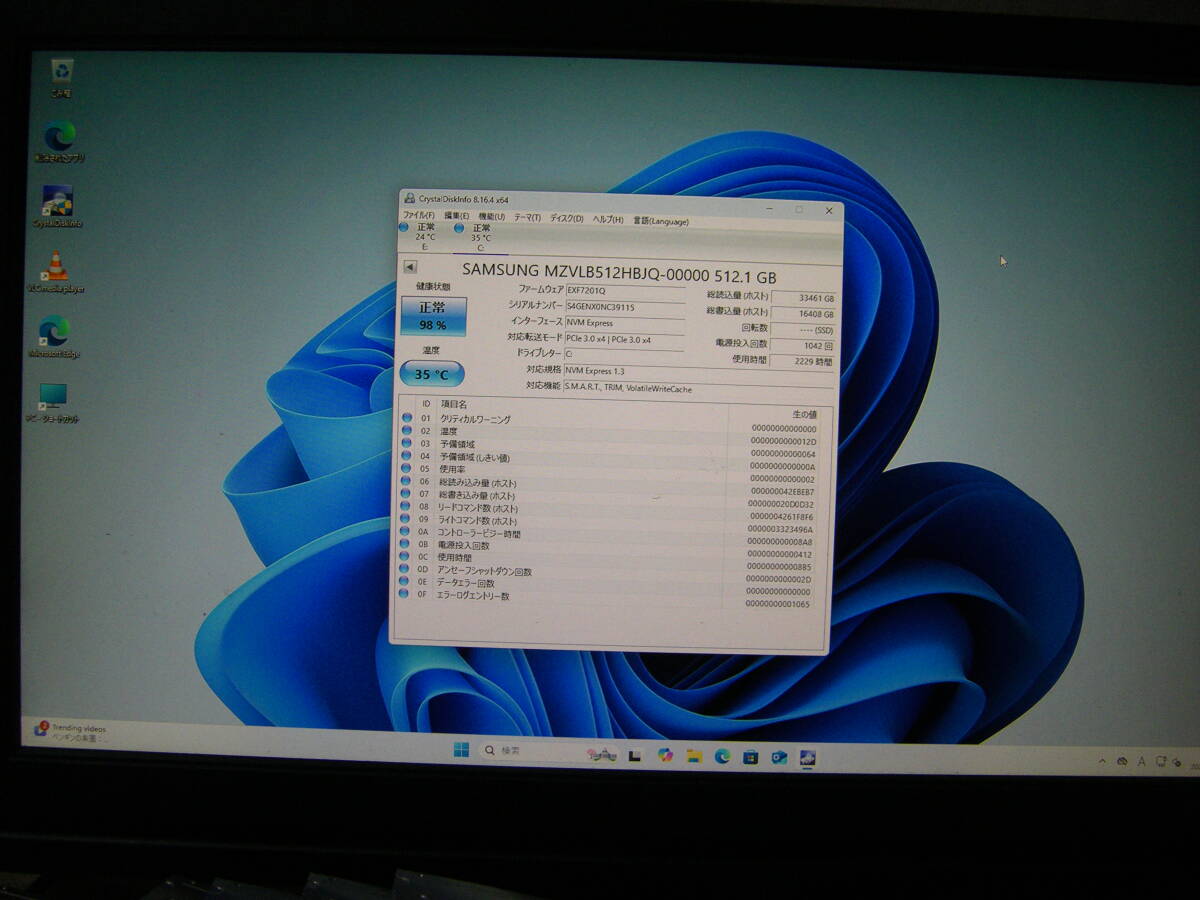Click status icon for 電源投入回数 row 0B

coord(406,544)
